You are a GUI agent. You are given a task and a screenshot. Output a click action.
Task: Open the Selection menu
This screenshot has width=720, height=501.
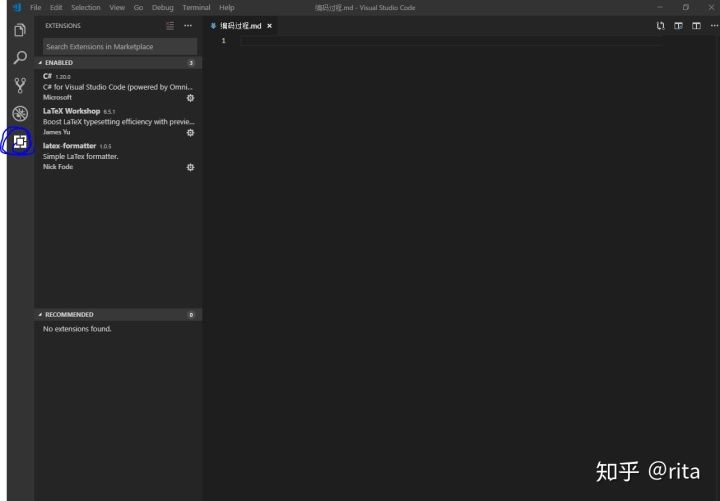coord(85,7)
